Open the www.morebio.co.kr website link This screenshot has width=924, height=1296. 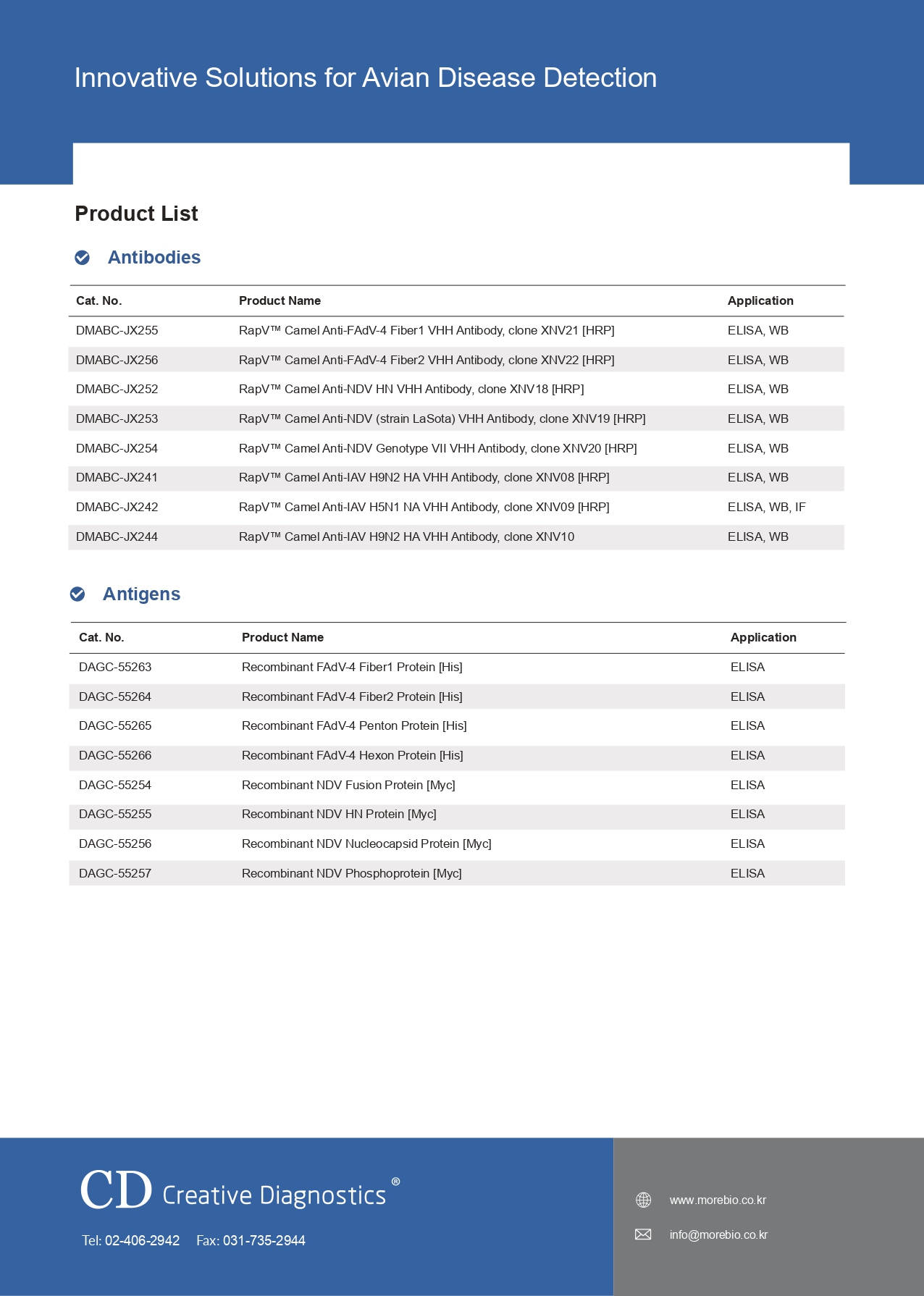coord(718,1200)
